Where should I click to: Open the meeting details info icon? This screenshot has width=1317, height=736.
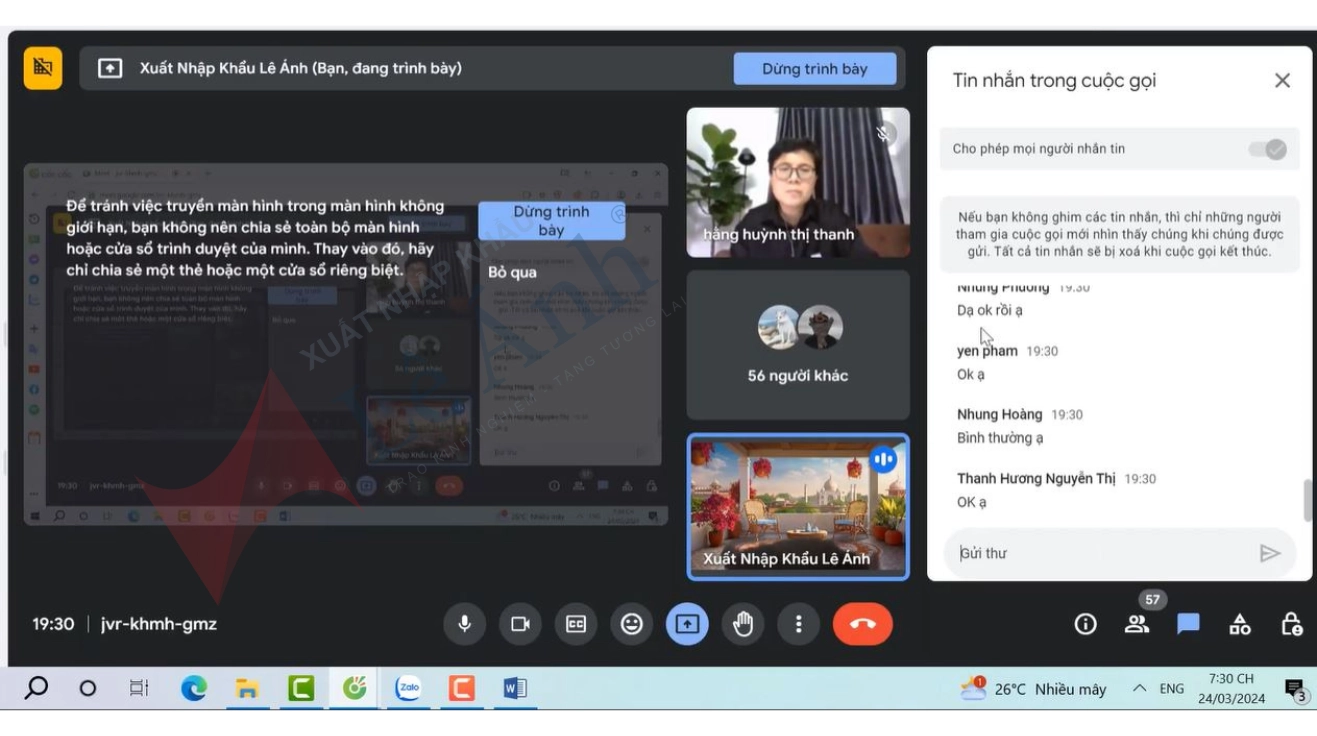1085,624
